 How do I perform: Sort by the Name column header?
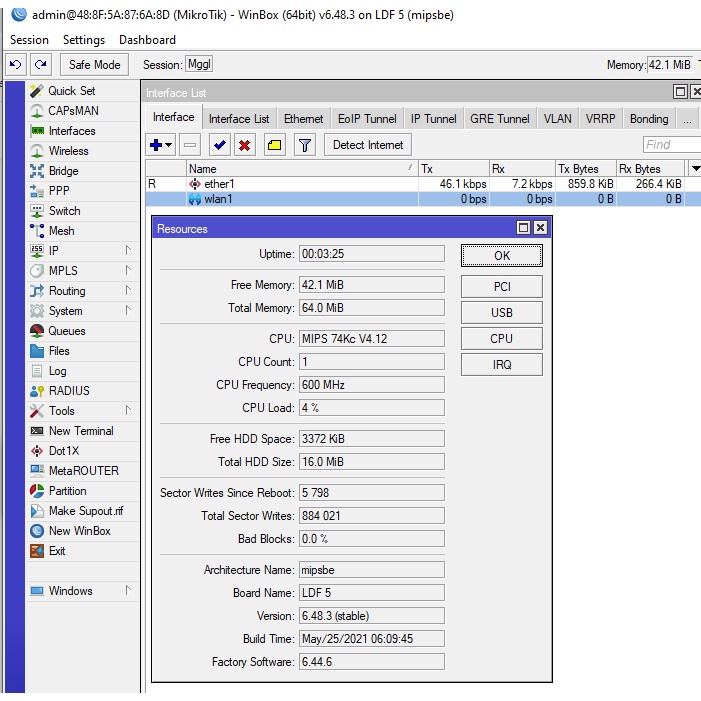coord(302,169)
